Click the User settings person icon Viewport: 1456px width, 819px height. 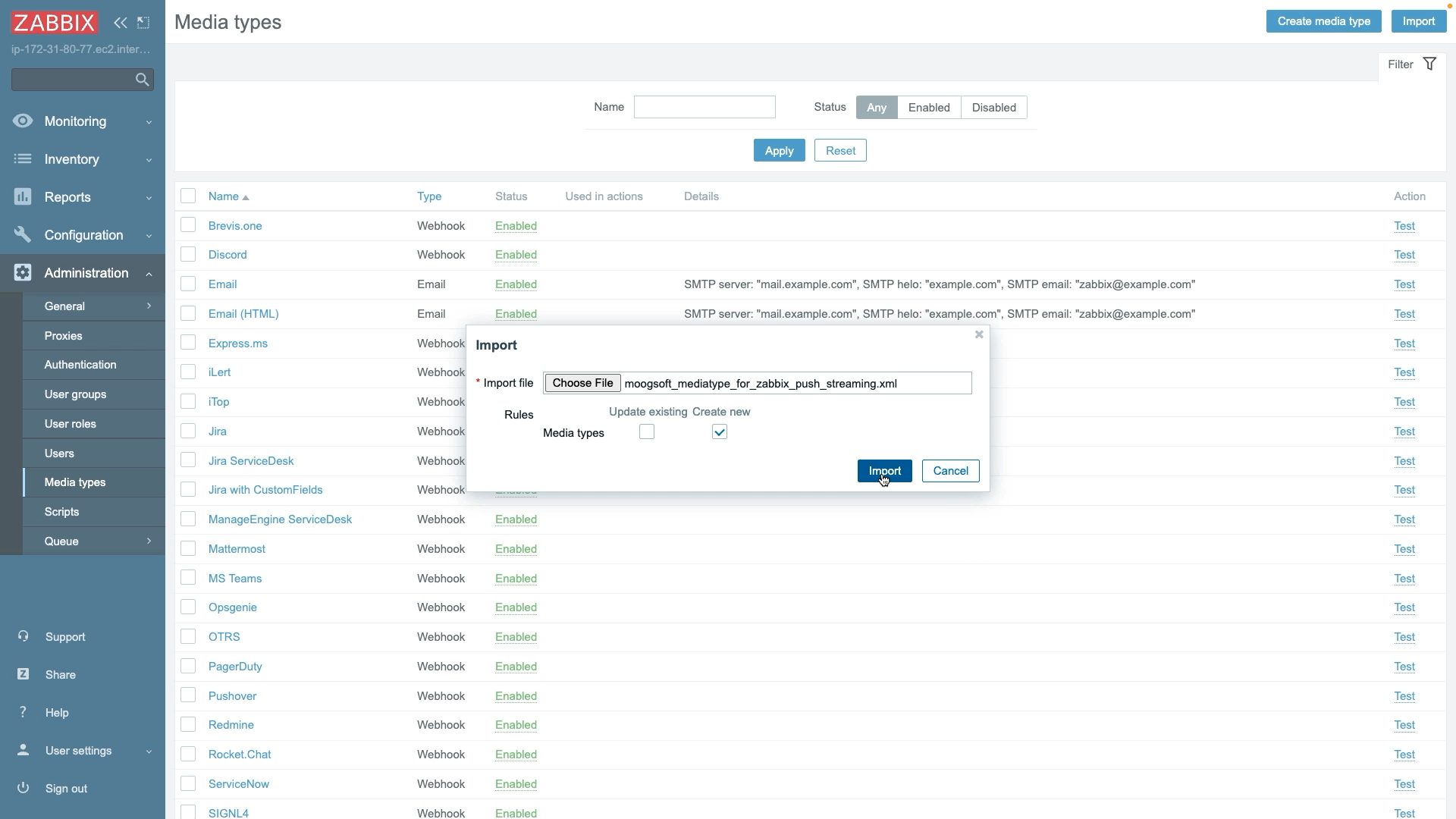point(24,750)
